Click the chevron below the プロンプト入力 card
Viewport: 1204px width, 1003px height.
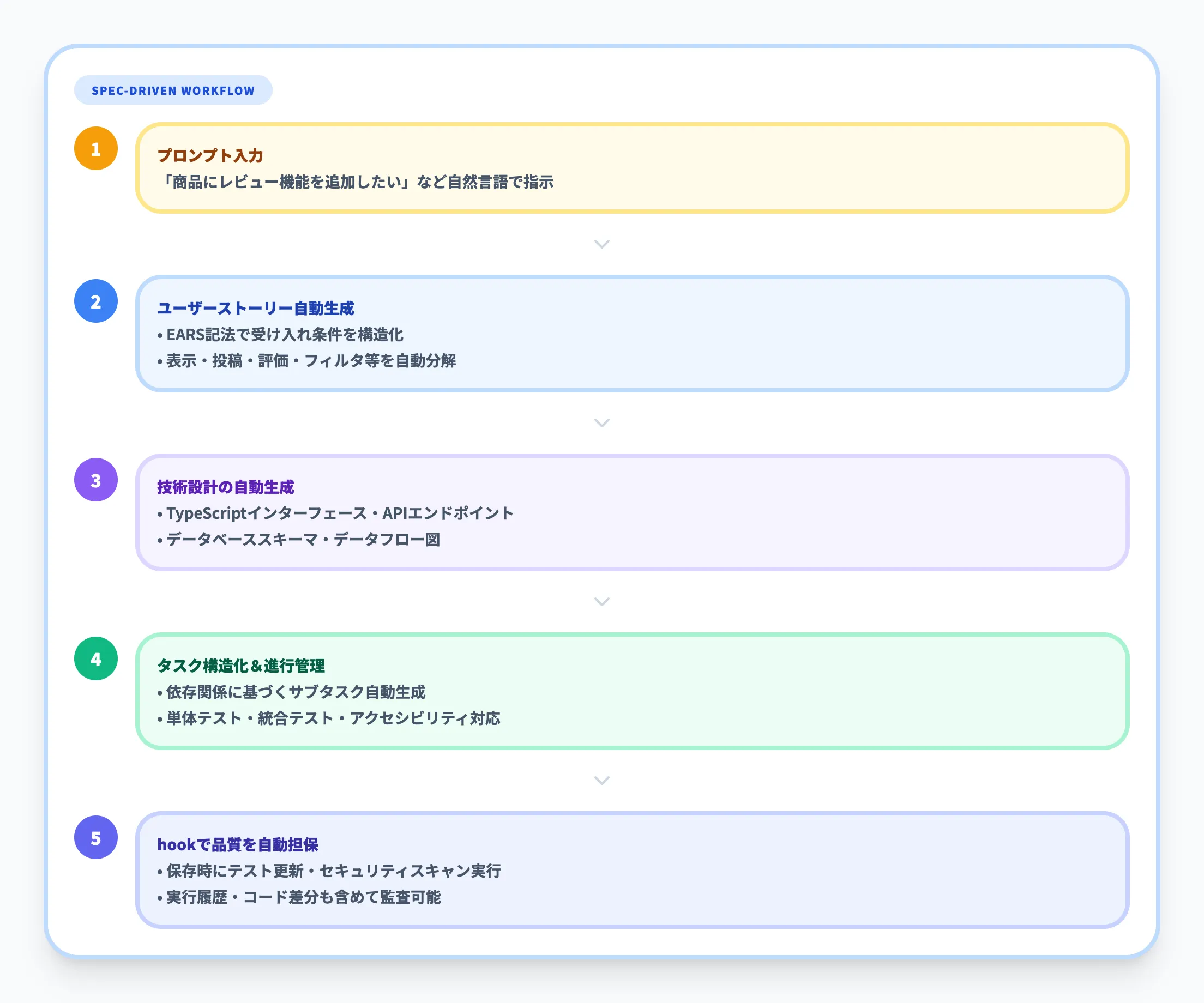[x=601, y=244]
